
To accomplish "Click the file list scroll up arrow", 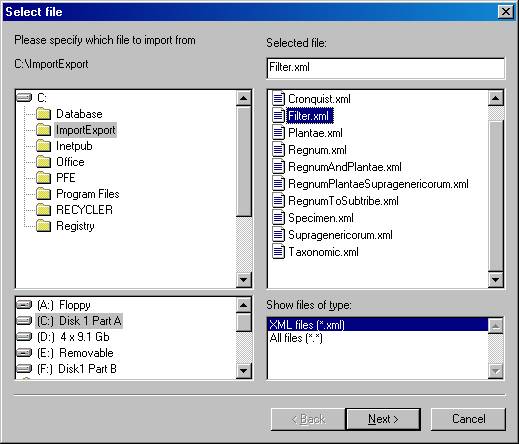I will click(495, 98).
